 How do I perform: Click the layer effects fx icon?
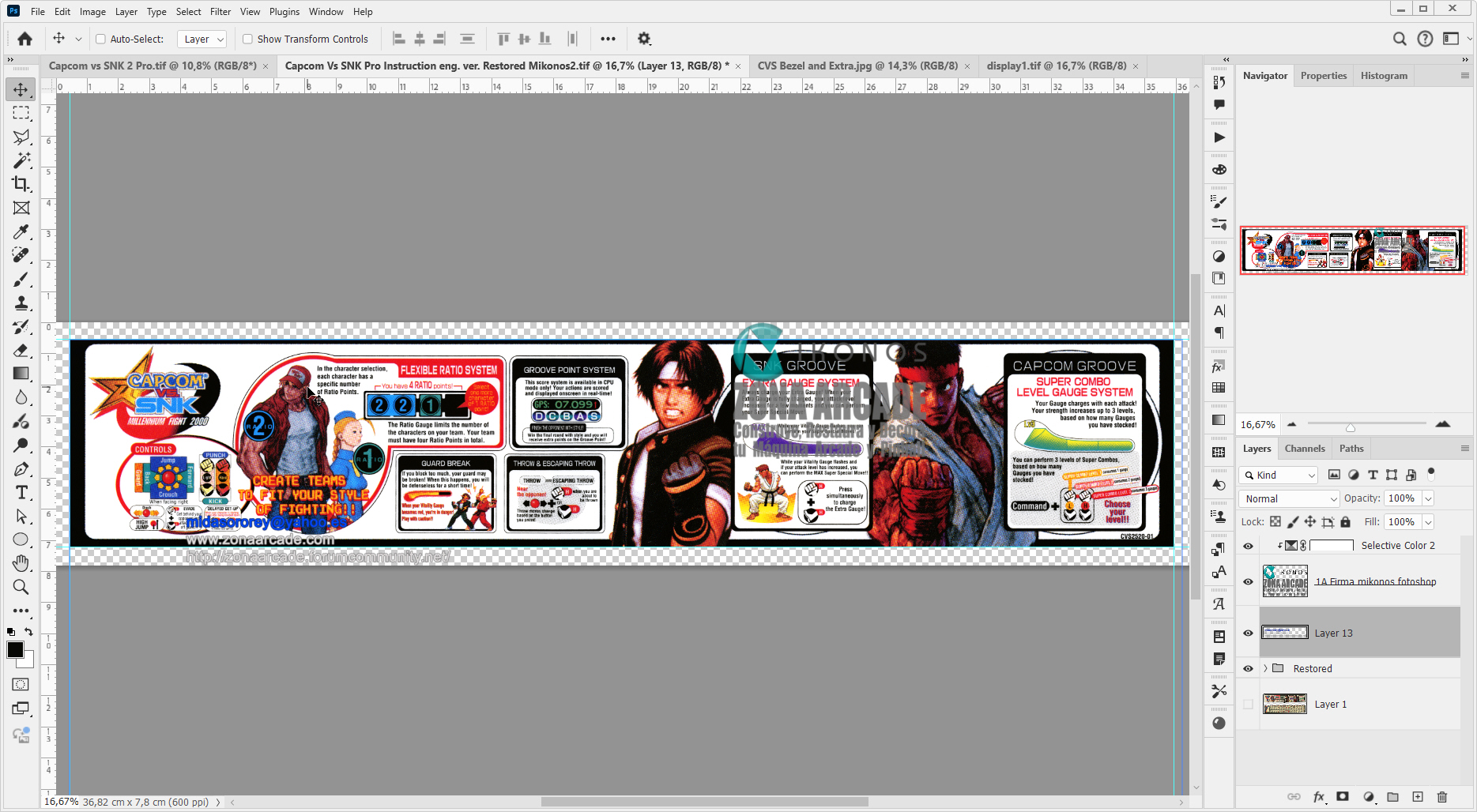click(x=1318, y=797)
